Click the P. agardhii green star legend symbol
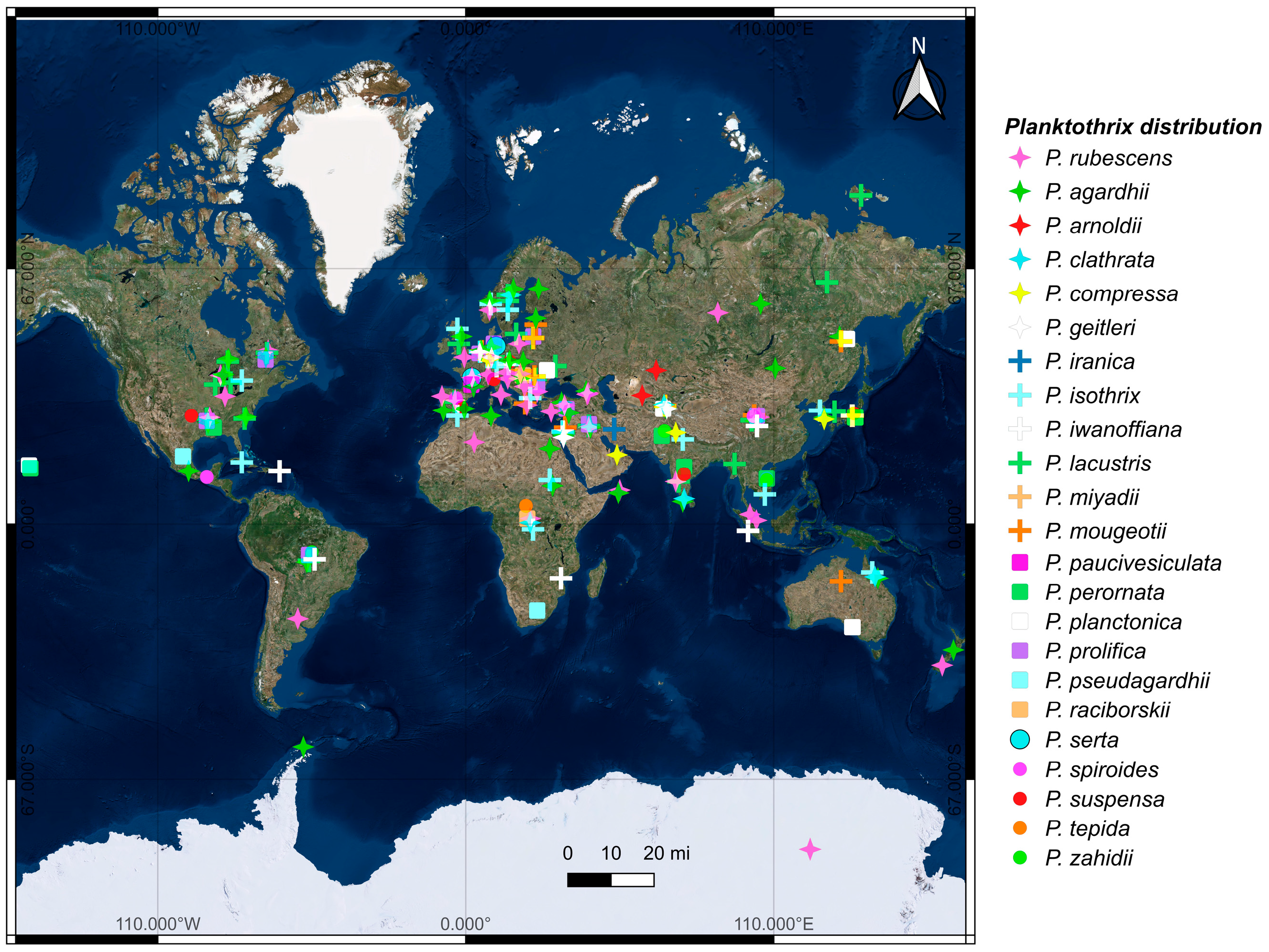The image size is (1269, 952). (1019, 191)
